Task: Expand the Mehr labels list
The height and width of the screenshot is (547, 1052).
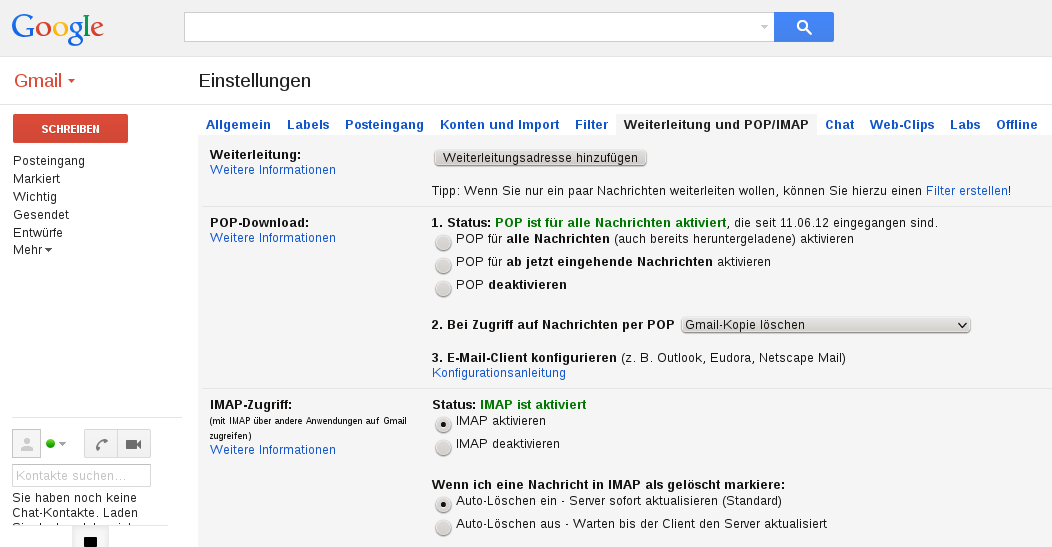Action: tap(32, 250)
